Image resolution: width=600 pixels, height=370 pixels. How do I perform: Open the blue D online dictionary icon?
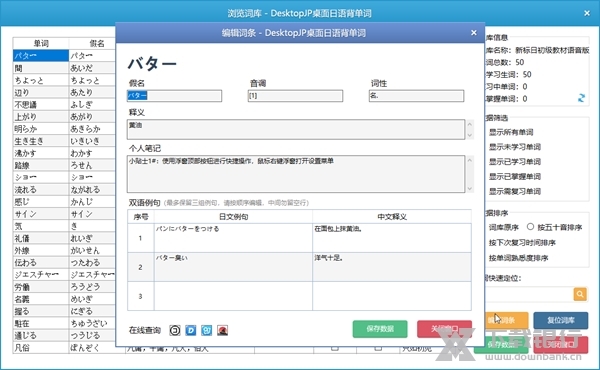point(191,330)
